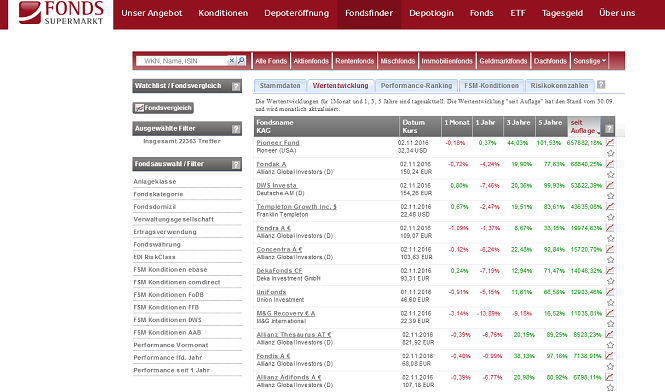Open the Konditionen menu item
Viewport: 665px width, 392px height.
click(x=223, y=13)
